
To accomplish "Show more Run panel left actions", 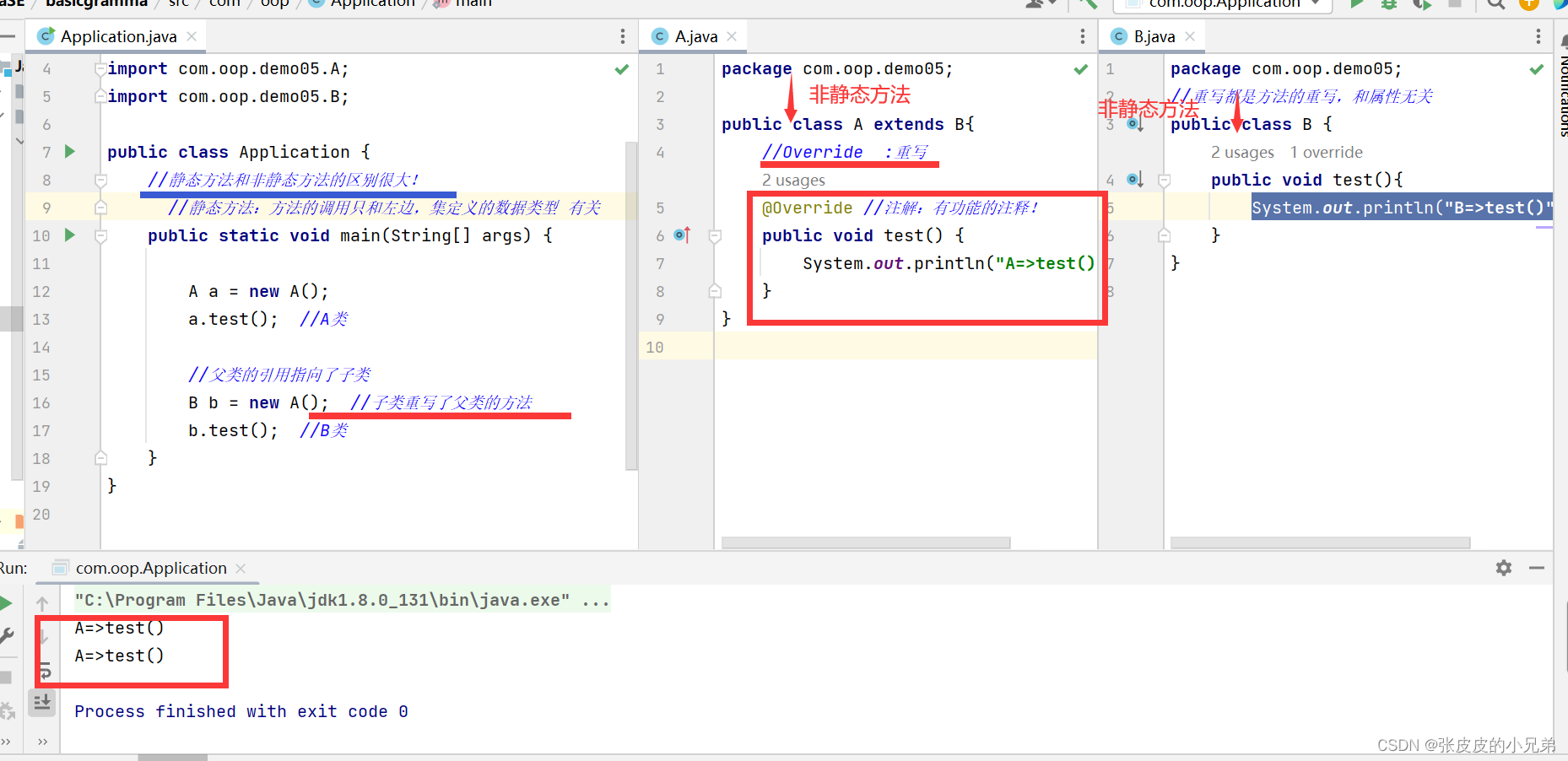I will pos(5,742).
